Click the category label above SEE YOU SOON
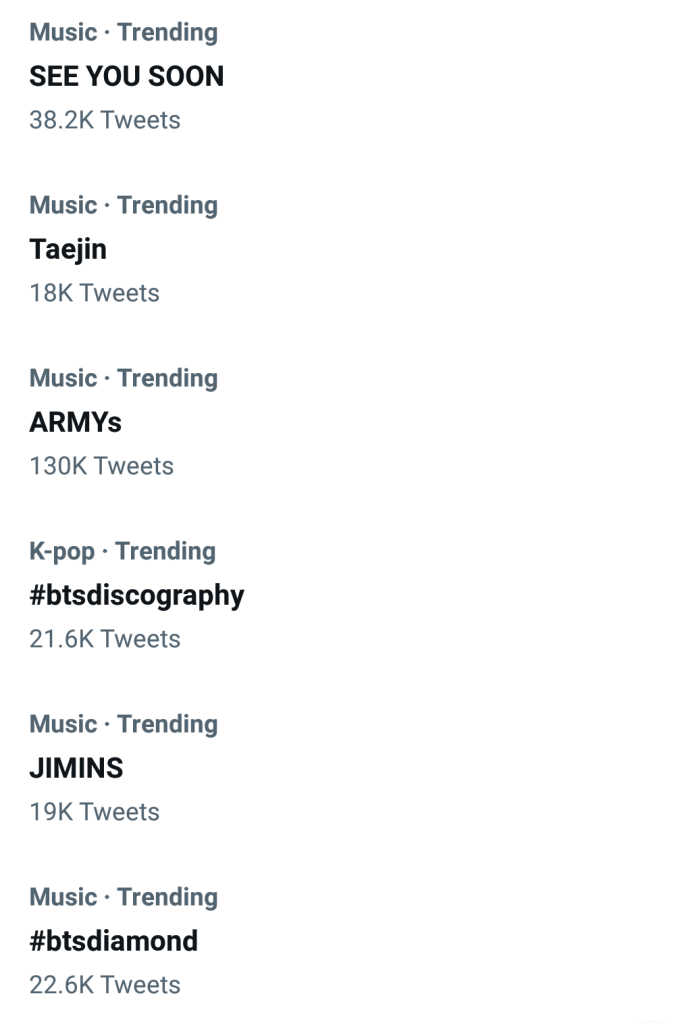Image resolution: width=682 pixels, height=1023 pixels. pyautogui.click(x=123, y=32)
